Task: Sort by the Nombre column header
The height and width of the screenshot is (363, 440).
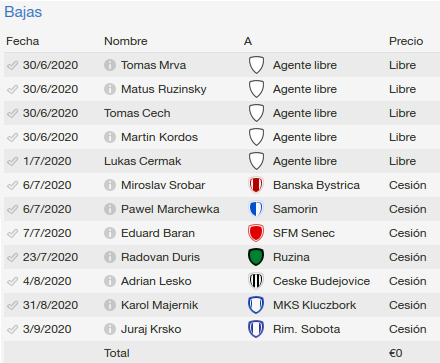Action: point(126,41)
